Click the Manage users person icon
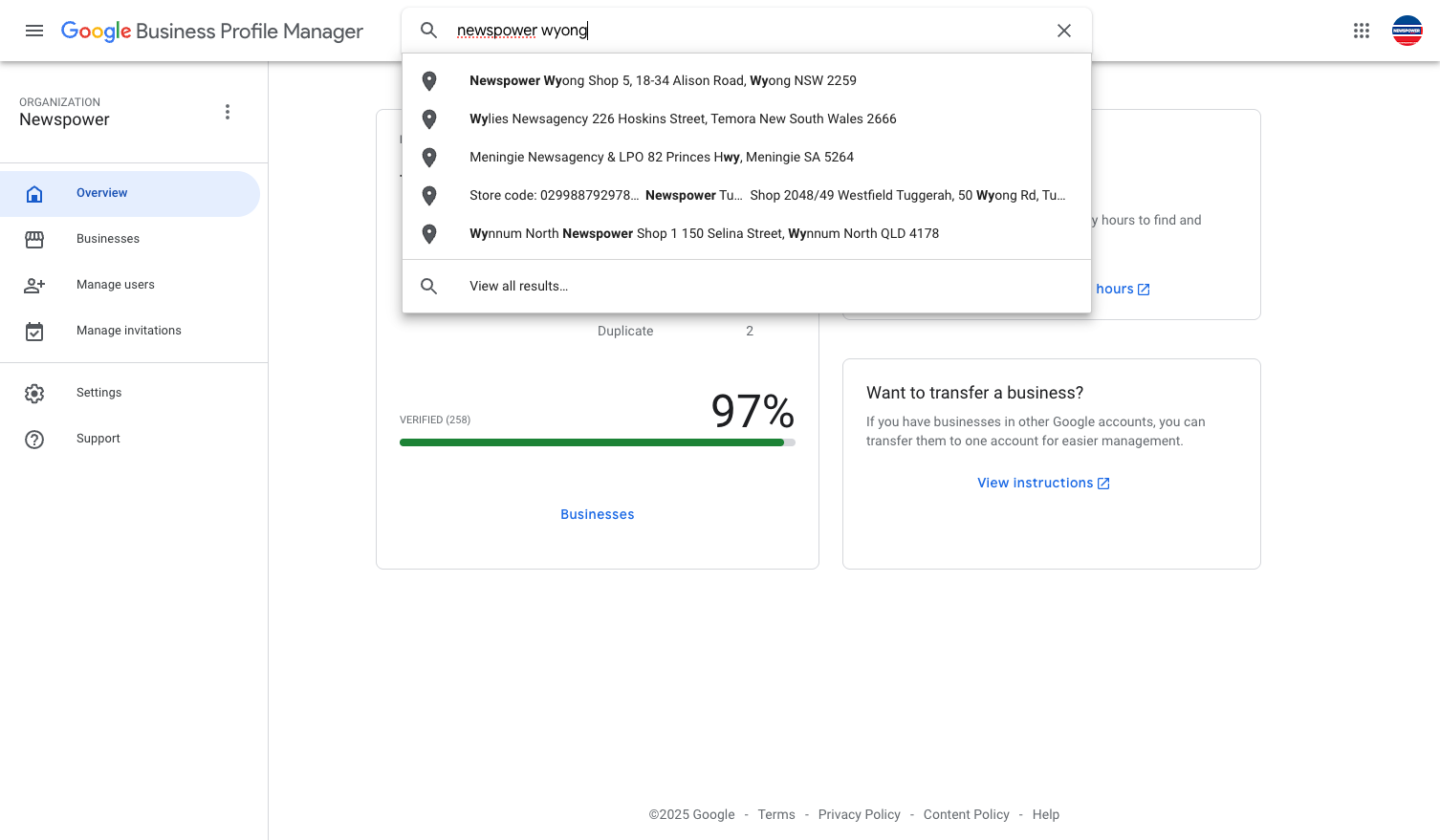This screenshot has width=1440, height=840. [34, 286]
